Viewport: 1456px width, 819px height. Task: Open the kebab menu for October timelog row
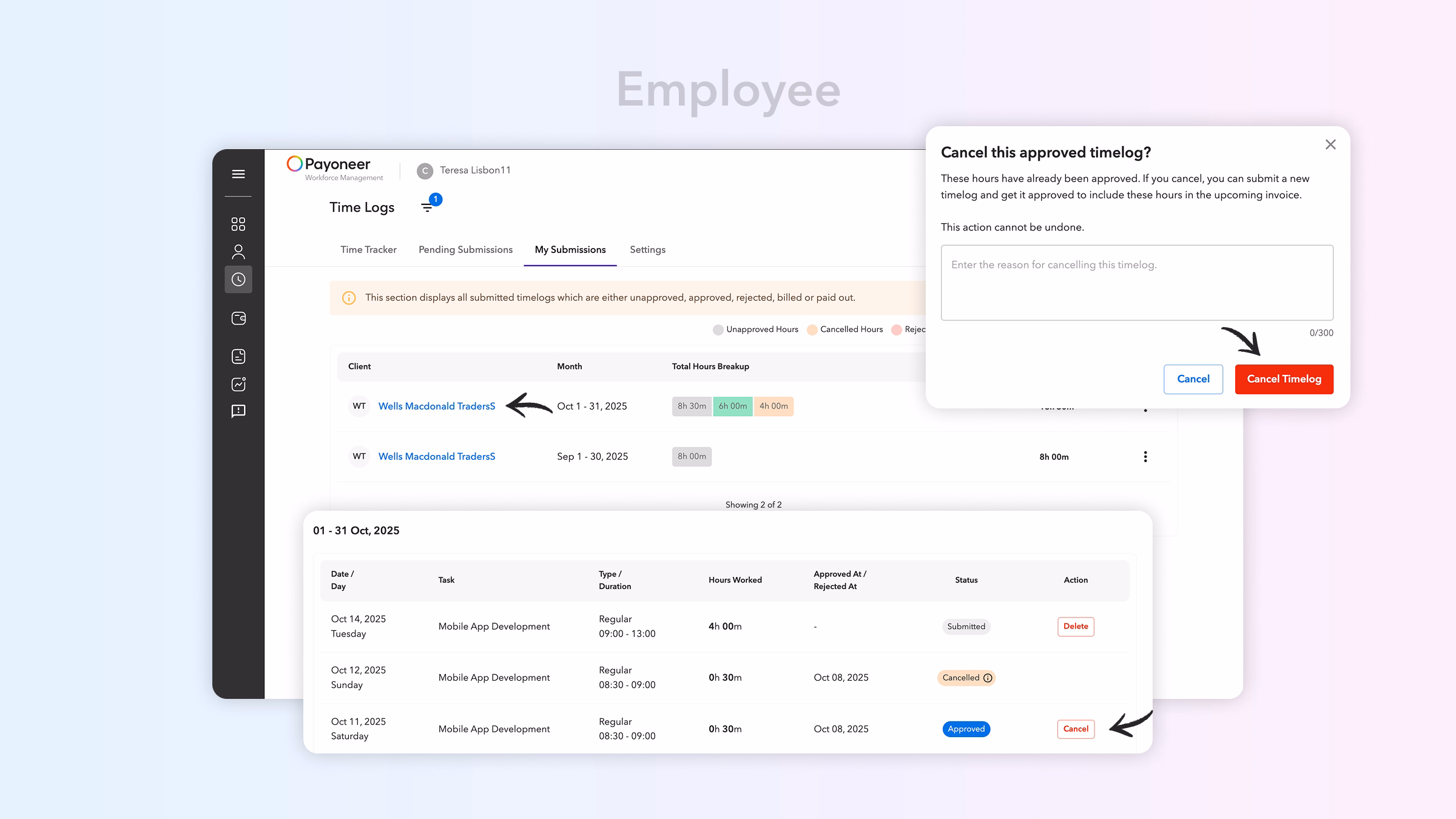coord(1145,406)
